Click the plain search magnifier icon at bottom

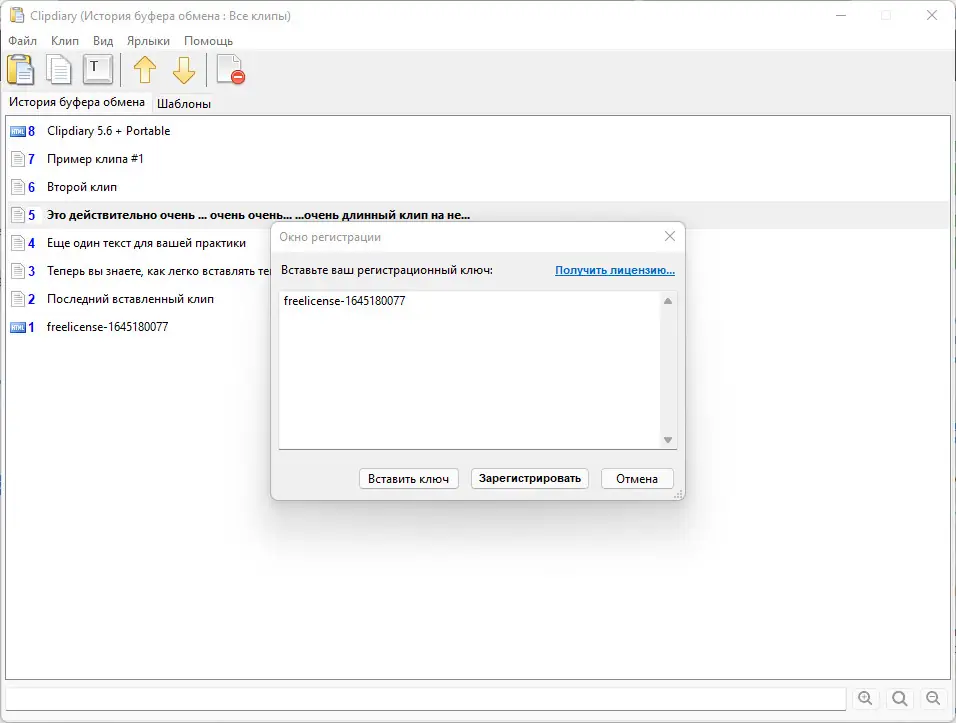(899, 699)
